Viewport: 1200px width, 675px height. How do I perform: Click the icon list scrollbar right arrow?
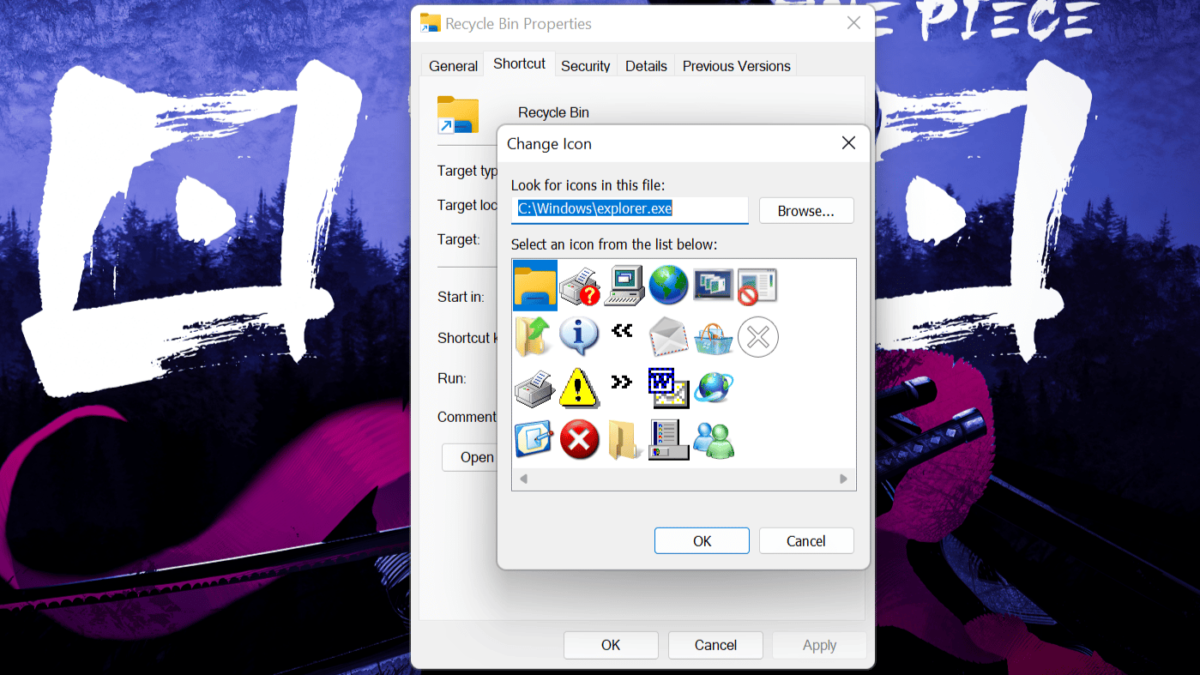pos(844,479)
